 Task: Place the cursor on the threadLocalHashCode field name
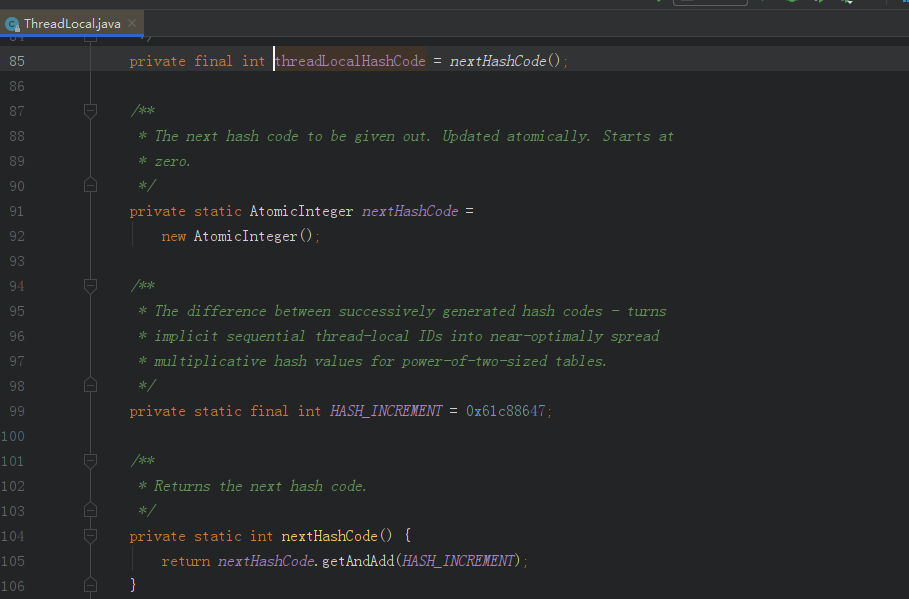[350, 61]
